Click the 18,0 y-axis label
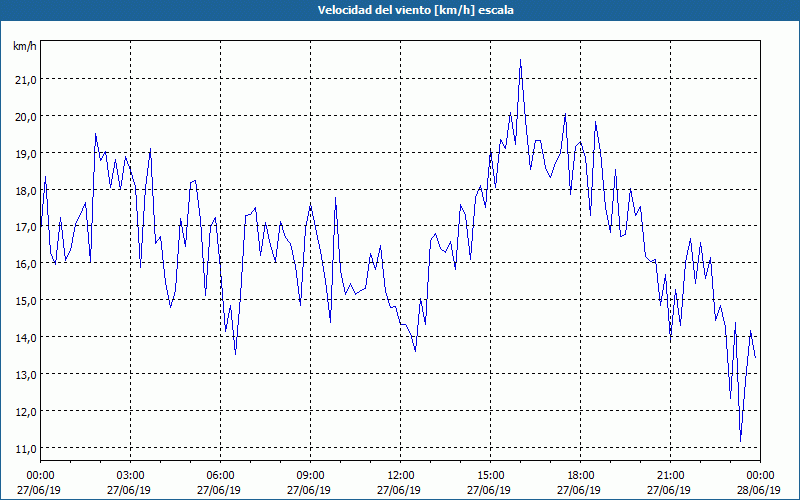This screenshot has height=500, width=800. click(26, 190)
